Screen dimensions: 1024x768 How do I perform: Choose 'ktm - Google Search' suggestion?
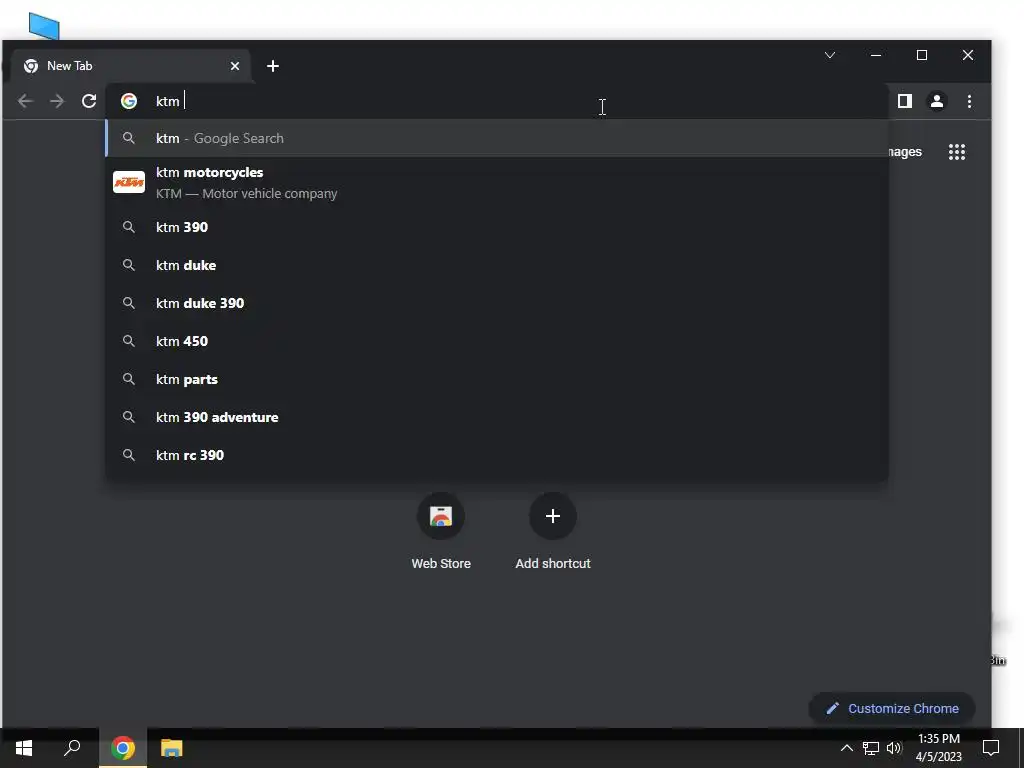tap(496, 138)
